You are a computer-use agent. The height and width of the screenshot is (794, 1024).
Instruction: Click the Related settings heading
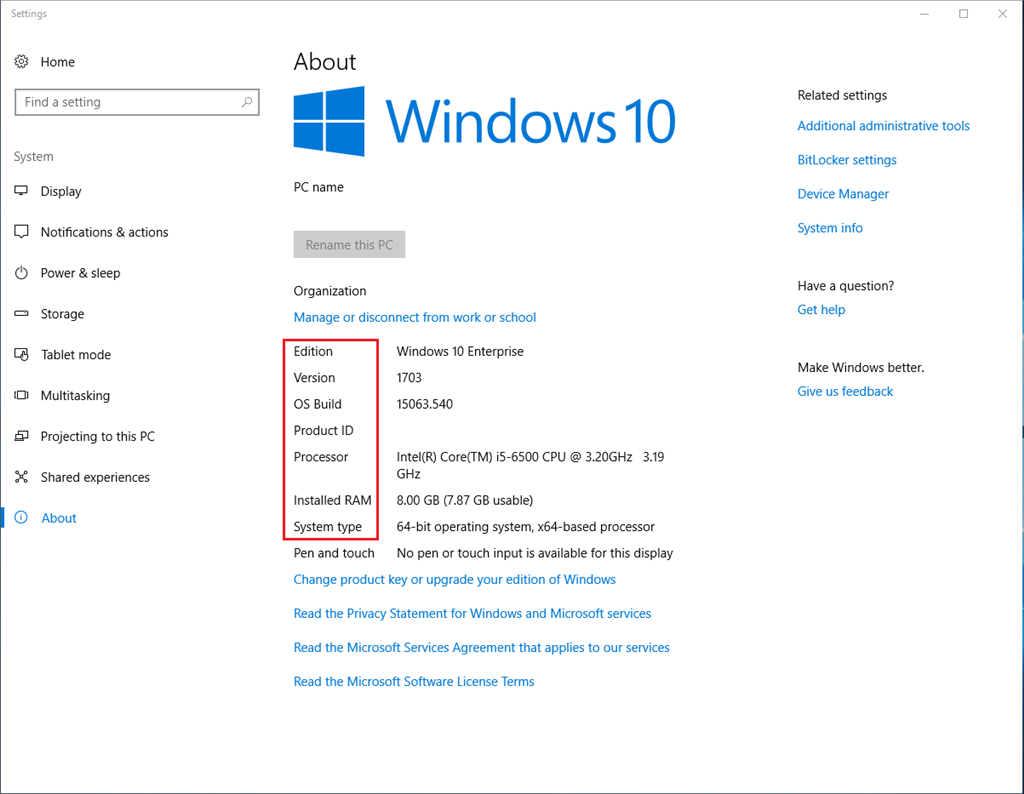[x=842, y=95]
